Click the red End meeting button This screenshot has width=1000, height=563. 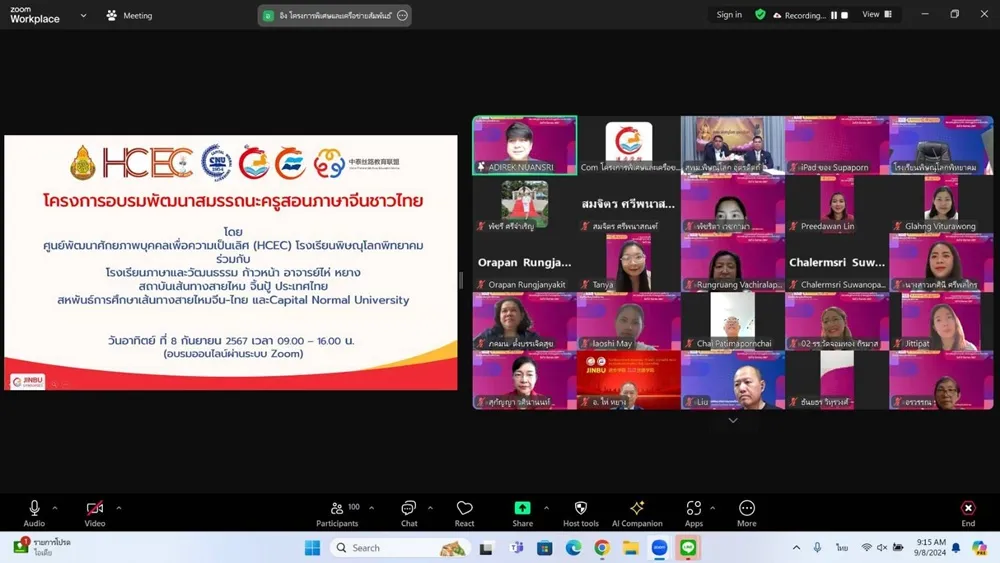coord(968,513)
